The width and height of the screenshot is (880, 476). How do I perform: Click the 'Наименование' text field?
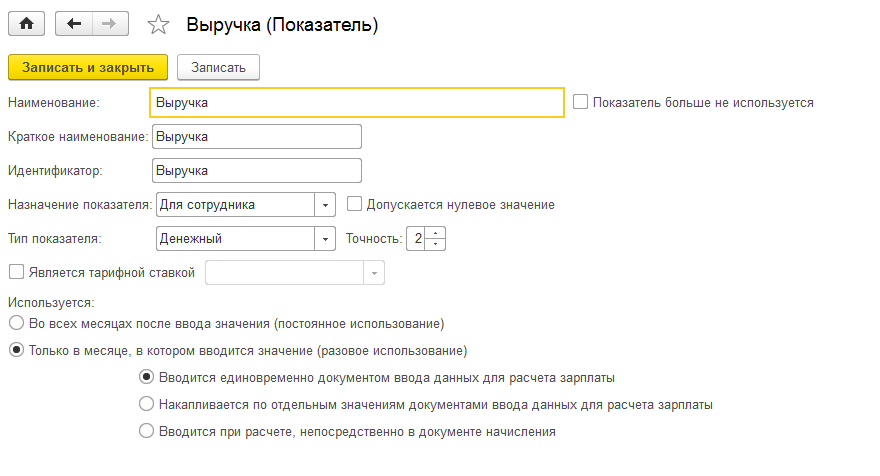pos(355,102)
